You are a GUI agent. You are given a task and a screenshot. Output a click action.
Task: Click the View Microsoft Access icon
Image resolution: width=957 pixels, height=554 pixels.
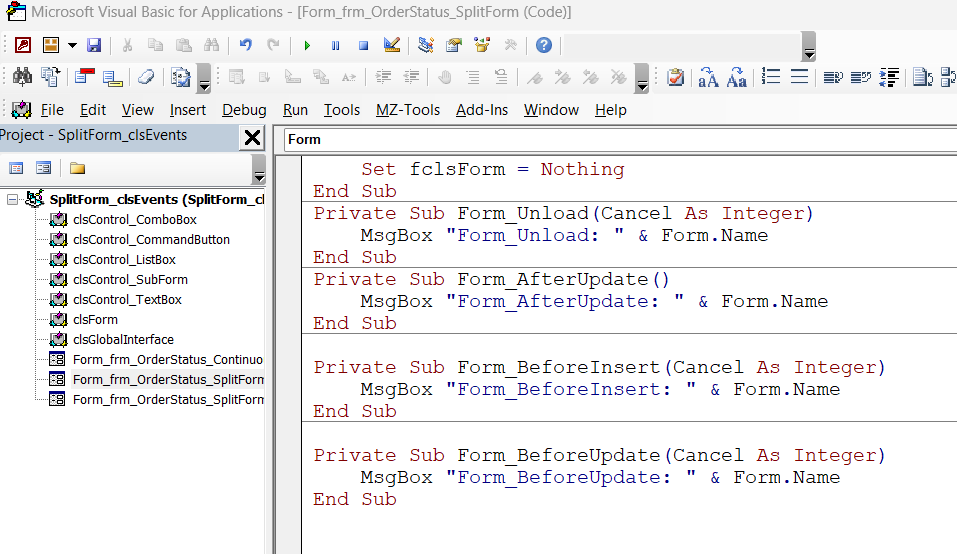coord(23,45)
